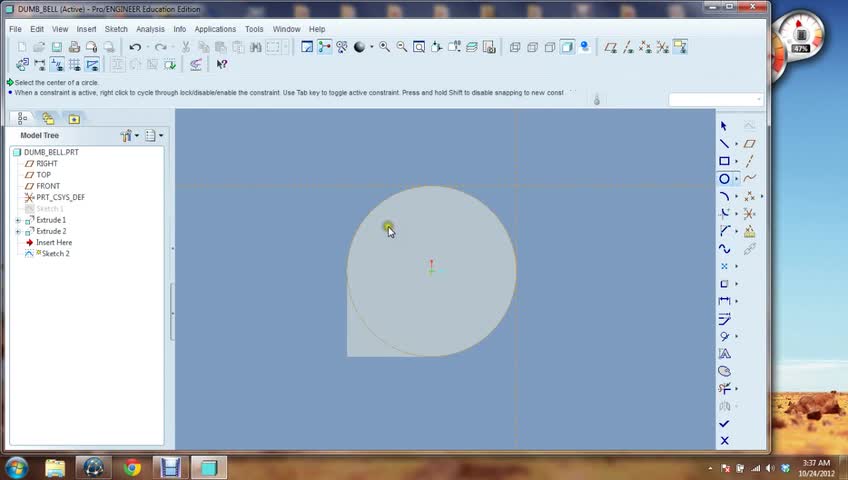Click the Print icon

coord(74,48)
